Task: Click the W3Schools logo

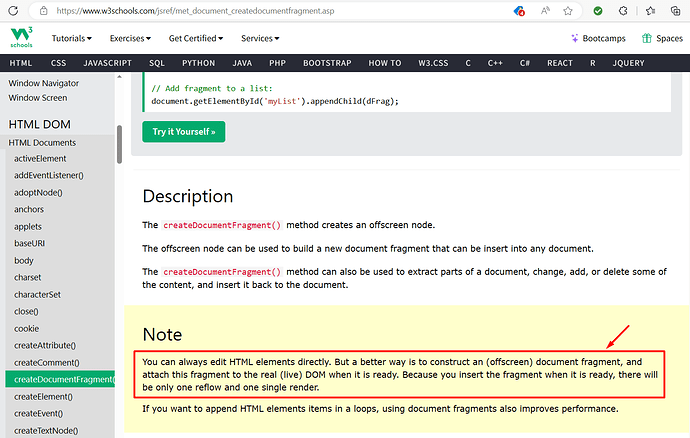Action: point(20,38)
